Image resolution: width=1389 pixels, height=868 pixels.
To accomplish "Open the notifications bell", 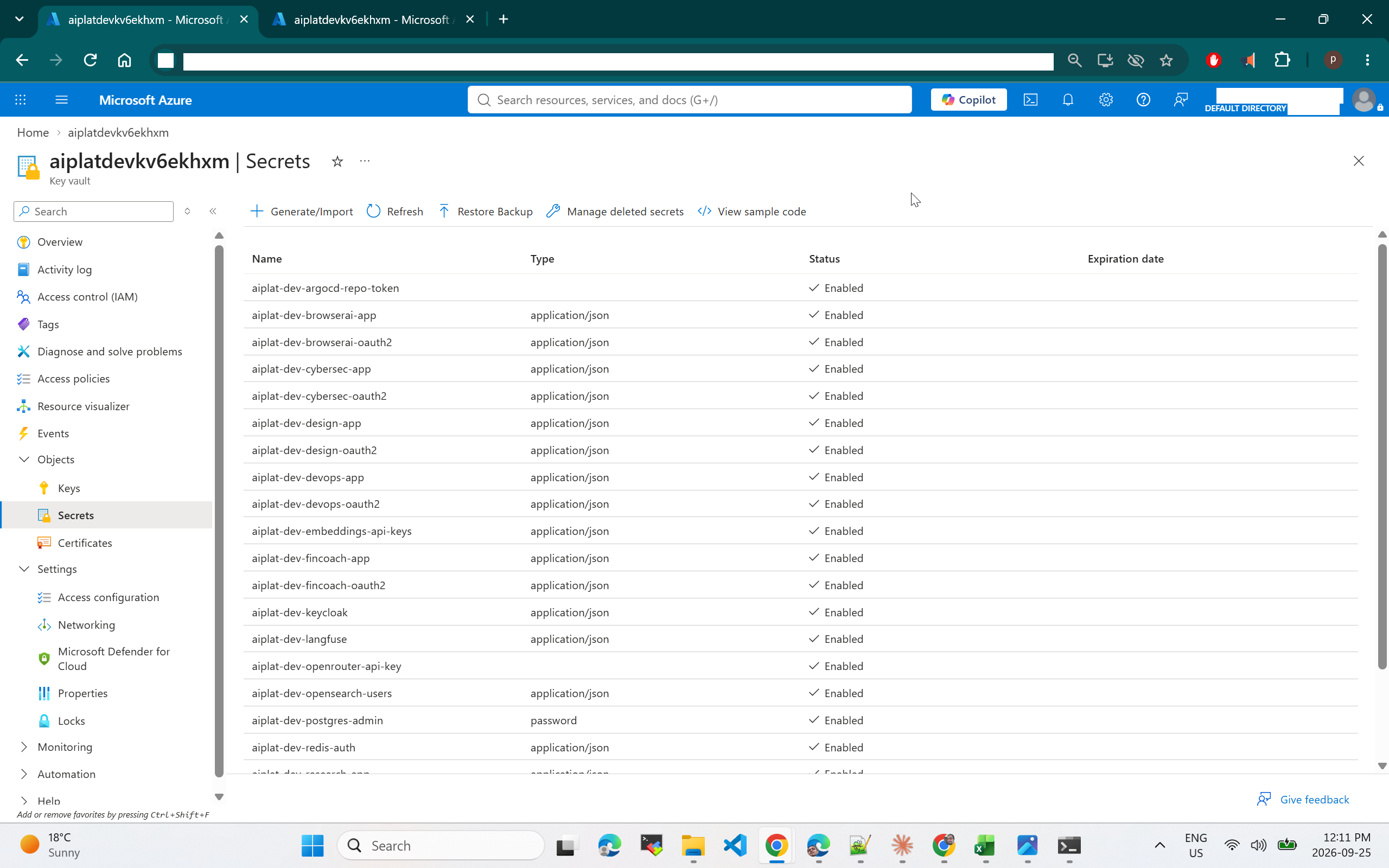I will (x=1068, y=100).
